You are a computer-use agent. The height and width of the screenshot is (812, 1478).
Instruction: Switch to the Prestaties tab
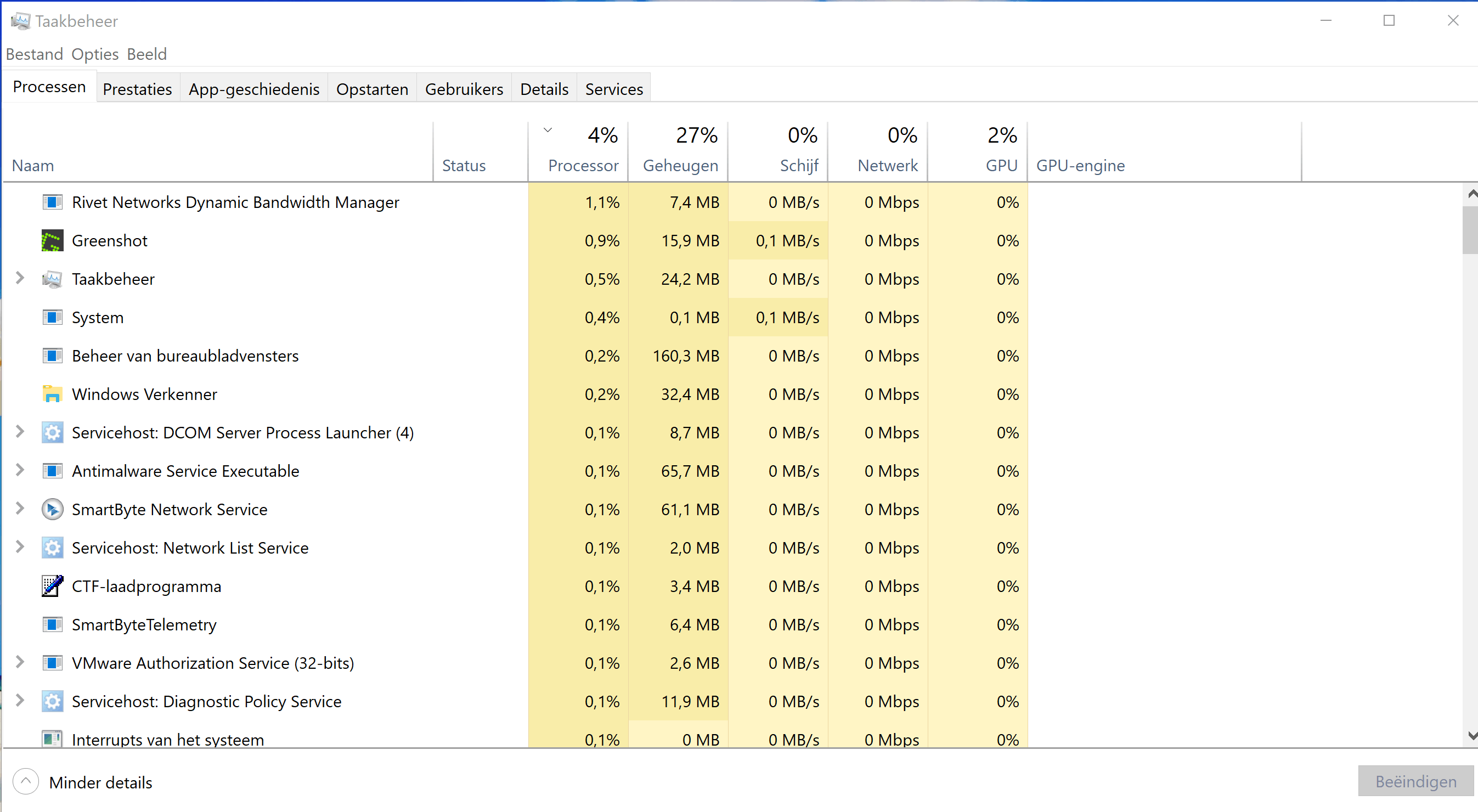coord(138,89)
